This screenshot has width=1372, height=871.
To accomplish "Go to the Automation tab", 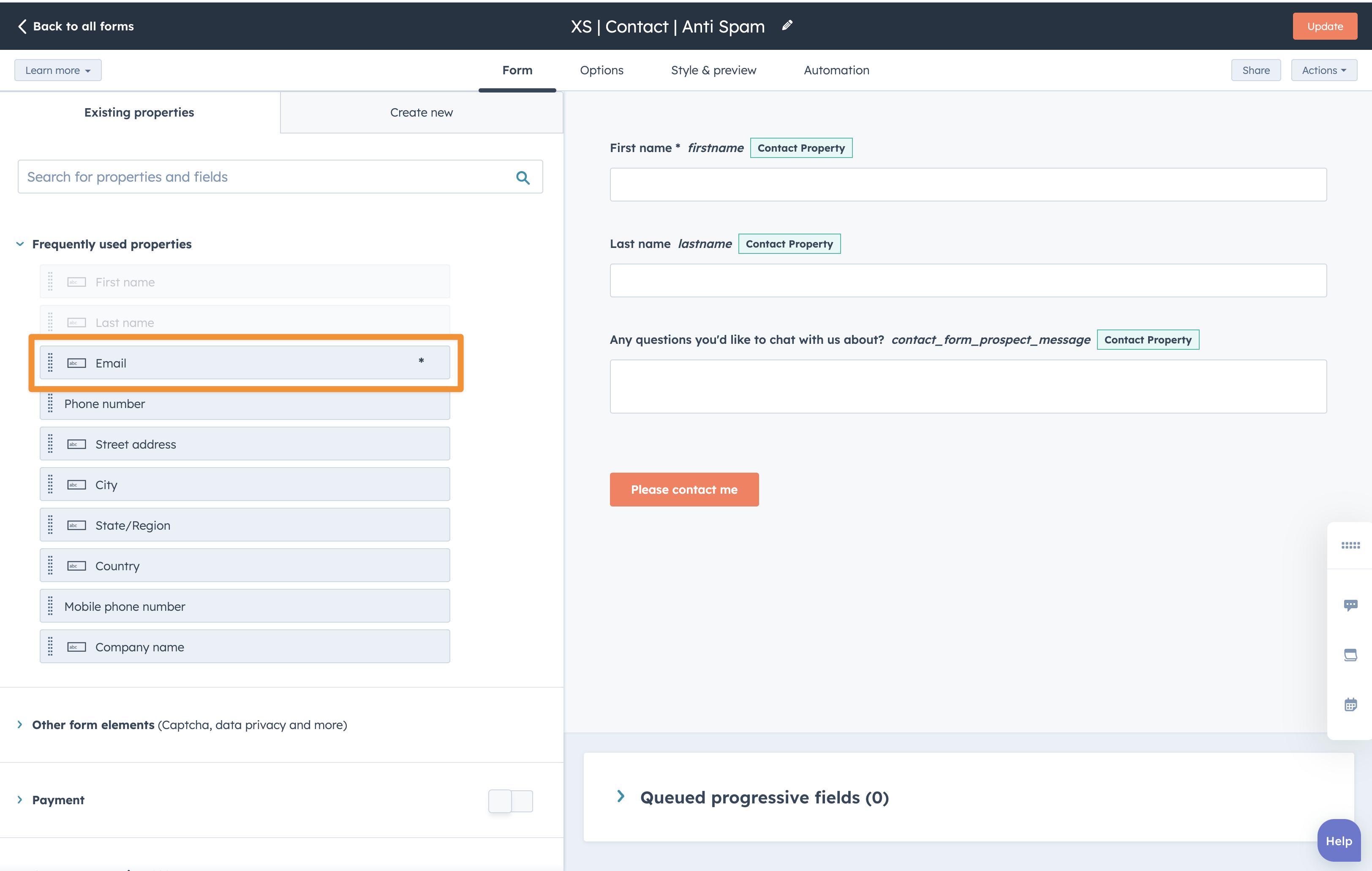I will coord(836,70).
